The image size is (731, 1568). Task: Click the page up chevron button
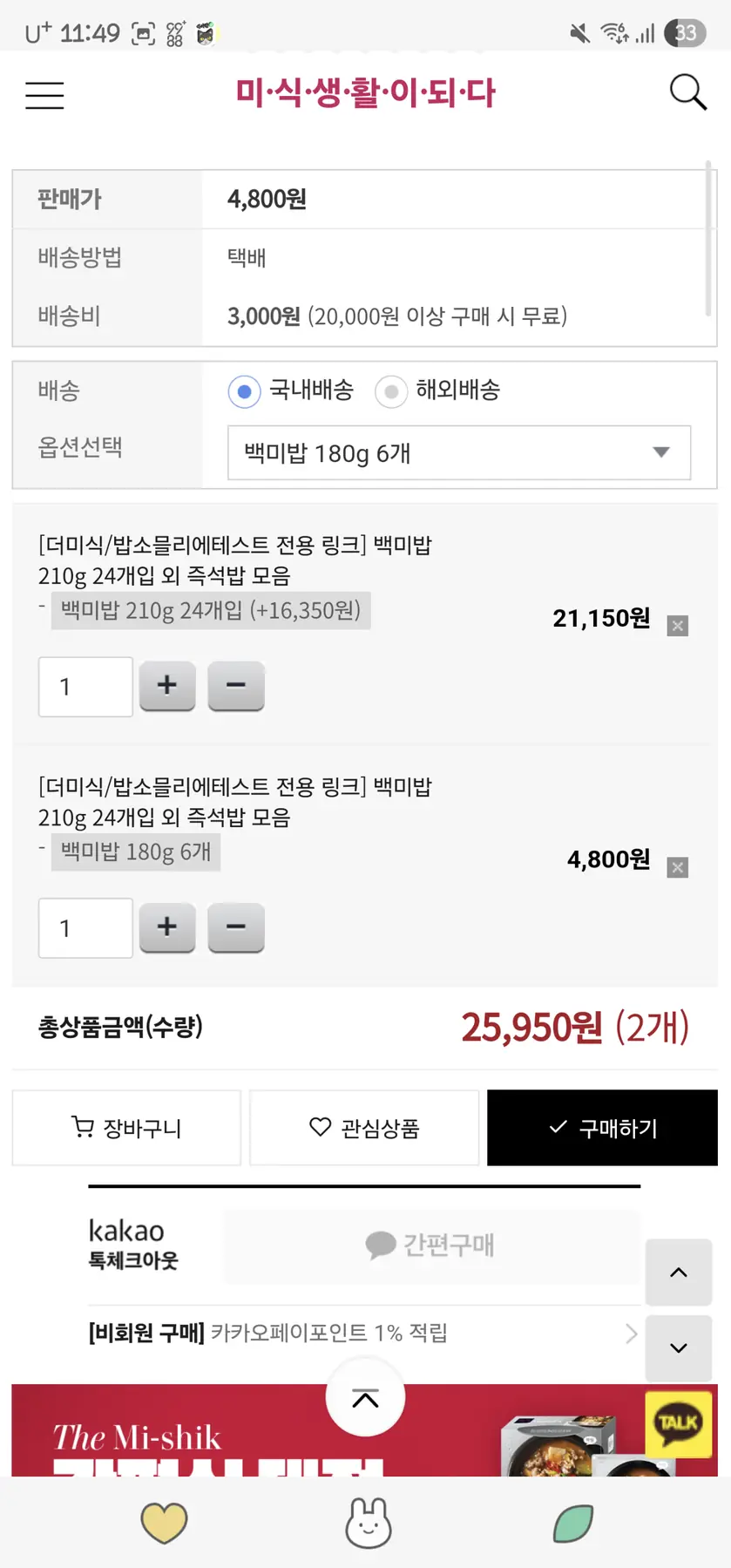click(679, 1273)
